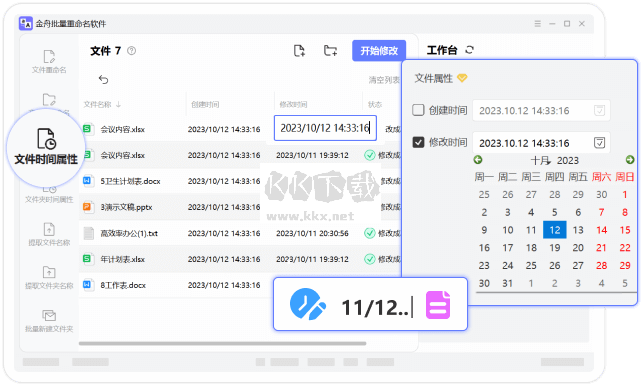The height and width of the screenshot is (386, 642).
Task: Click the icon of 年计划表.xlsx
Action: (x=87, y=259)
